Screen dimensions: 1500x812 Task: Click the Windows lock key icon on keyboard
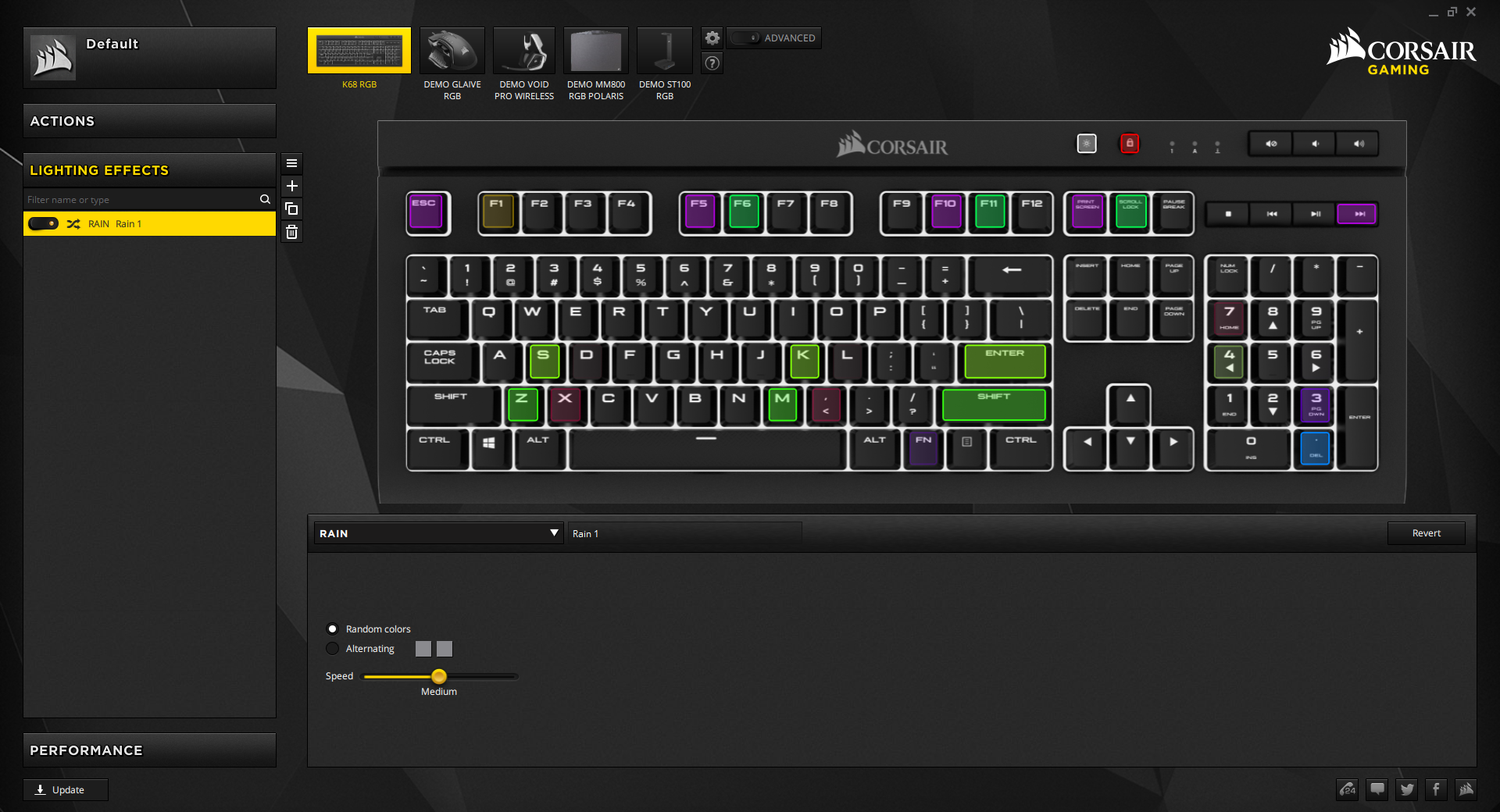(1129, 144)
